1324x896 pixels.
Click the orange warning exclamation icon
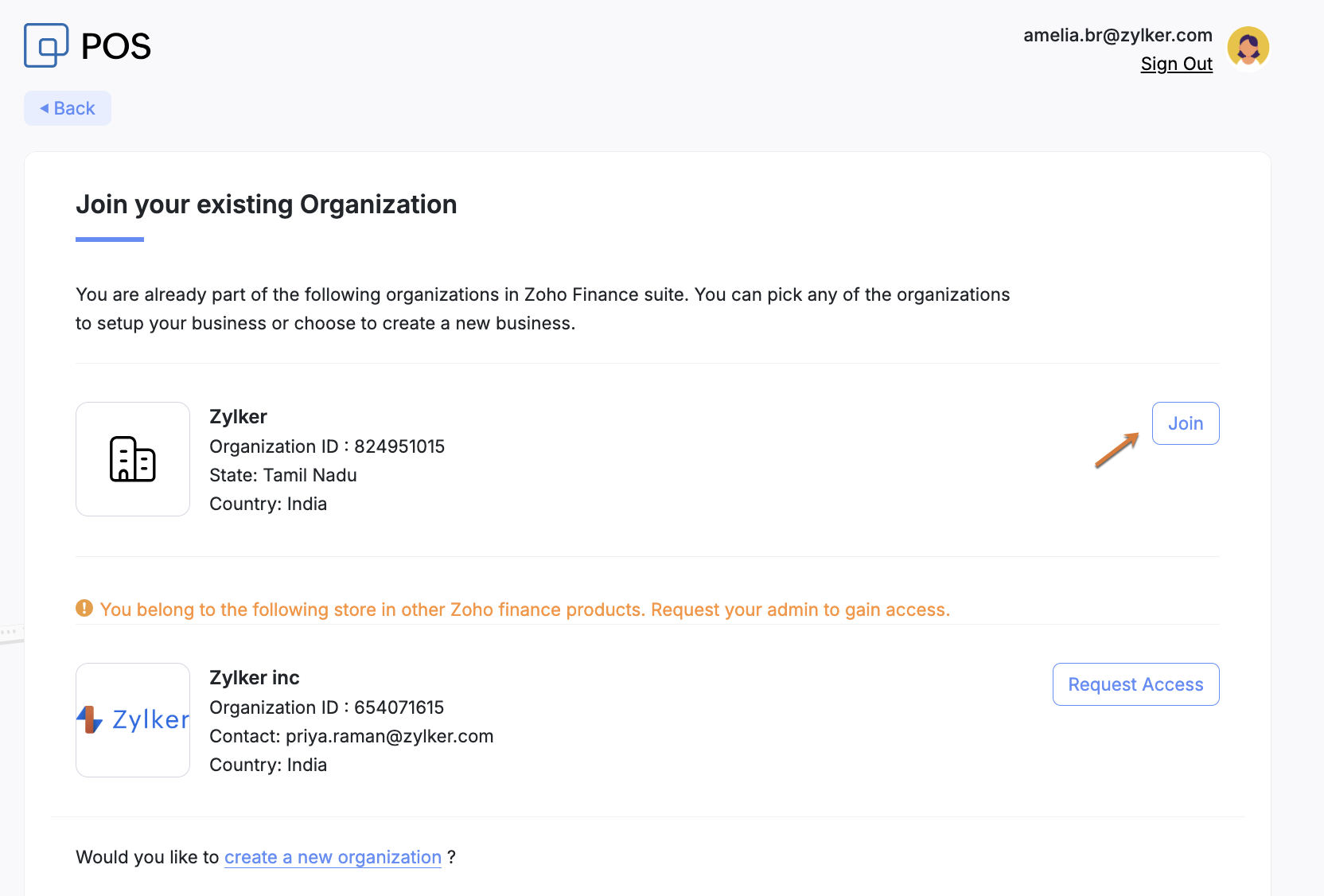pos(84,609)
